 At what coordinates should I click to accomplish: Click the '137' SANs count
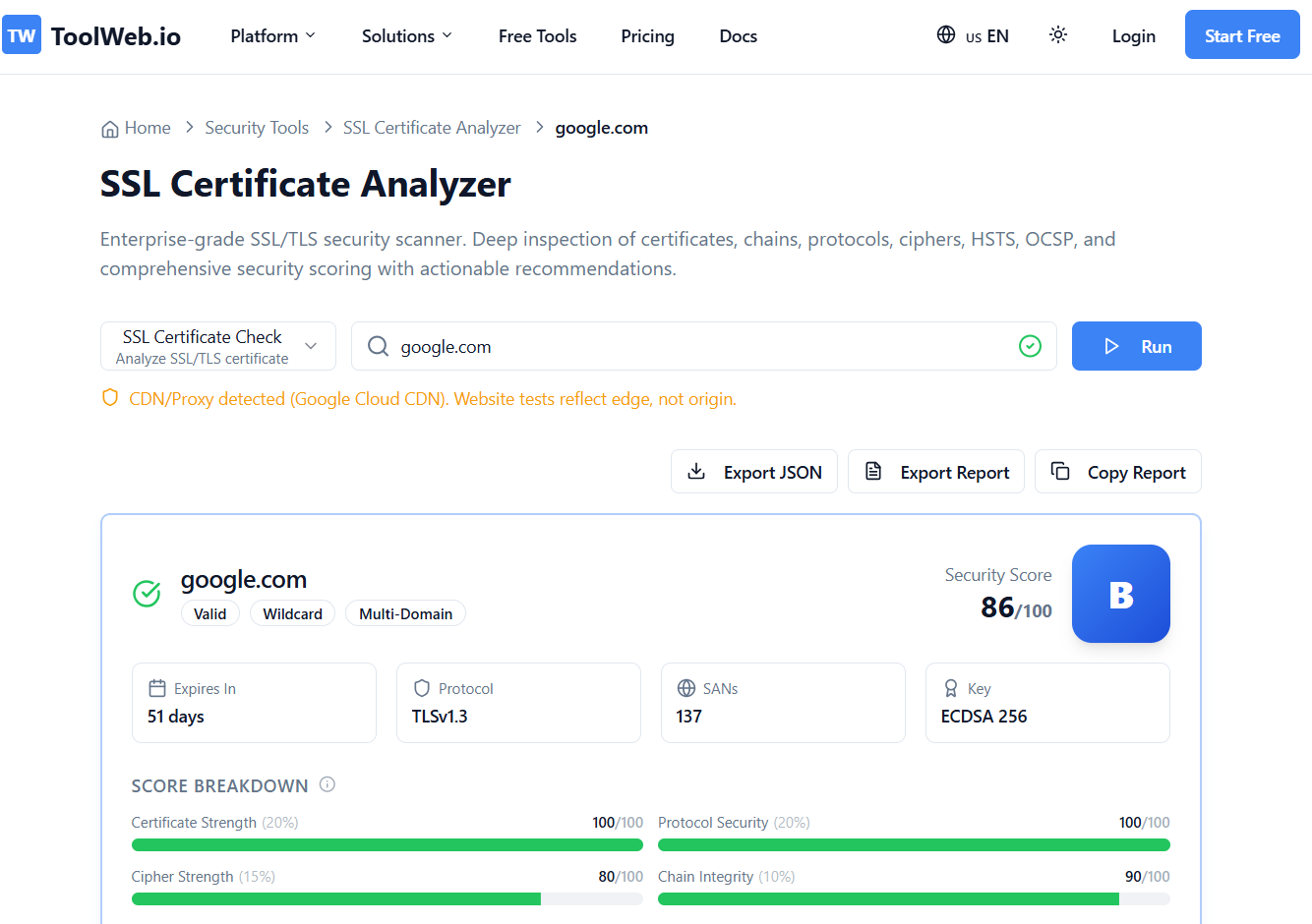click(688, 717)
